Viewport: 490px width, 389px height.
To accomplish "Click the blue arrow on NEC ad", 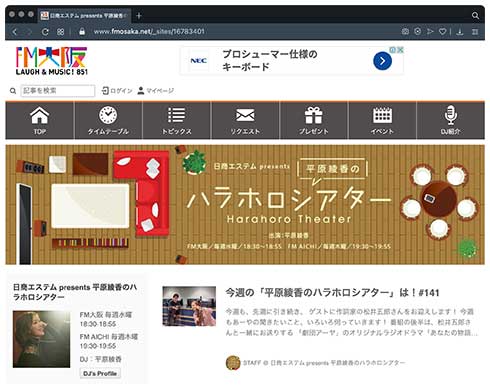I will click(382, 61).
